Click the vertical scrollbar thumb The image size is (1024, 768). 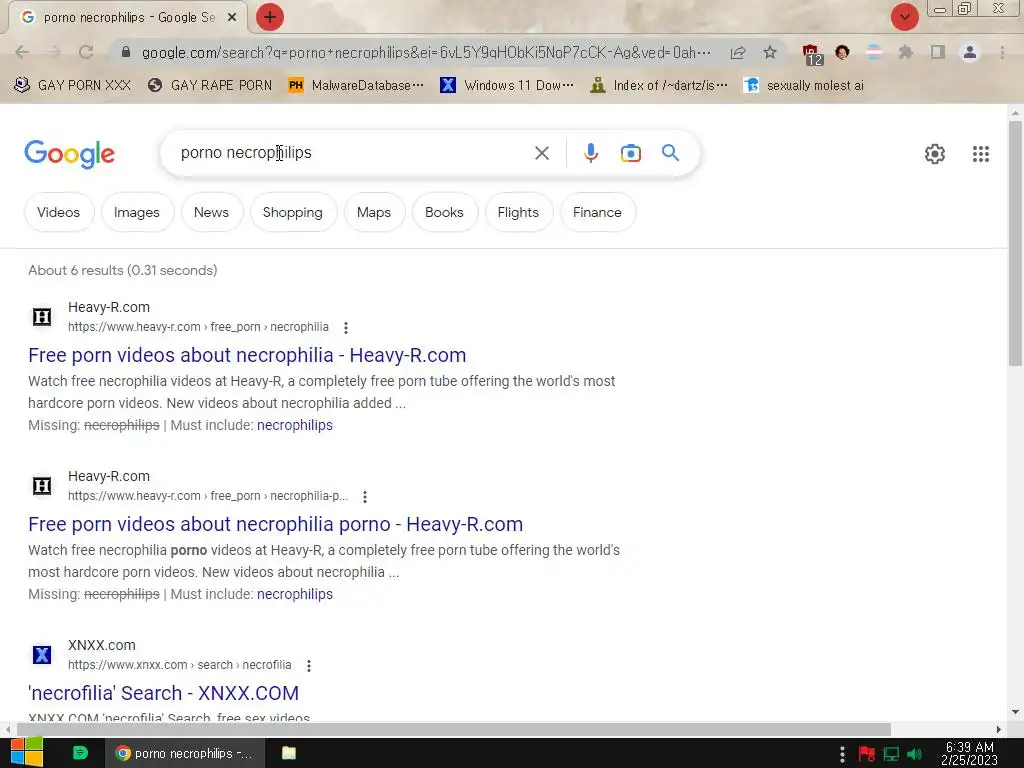1015,243
